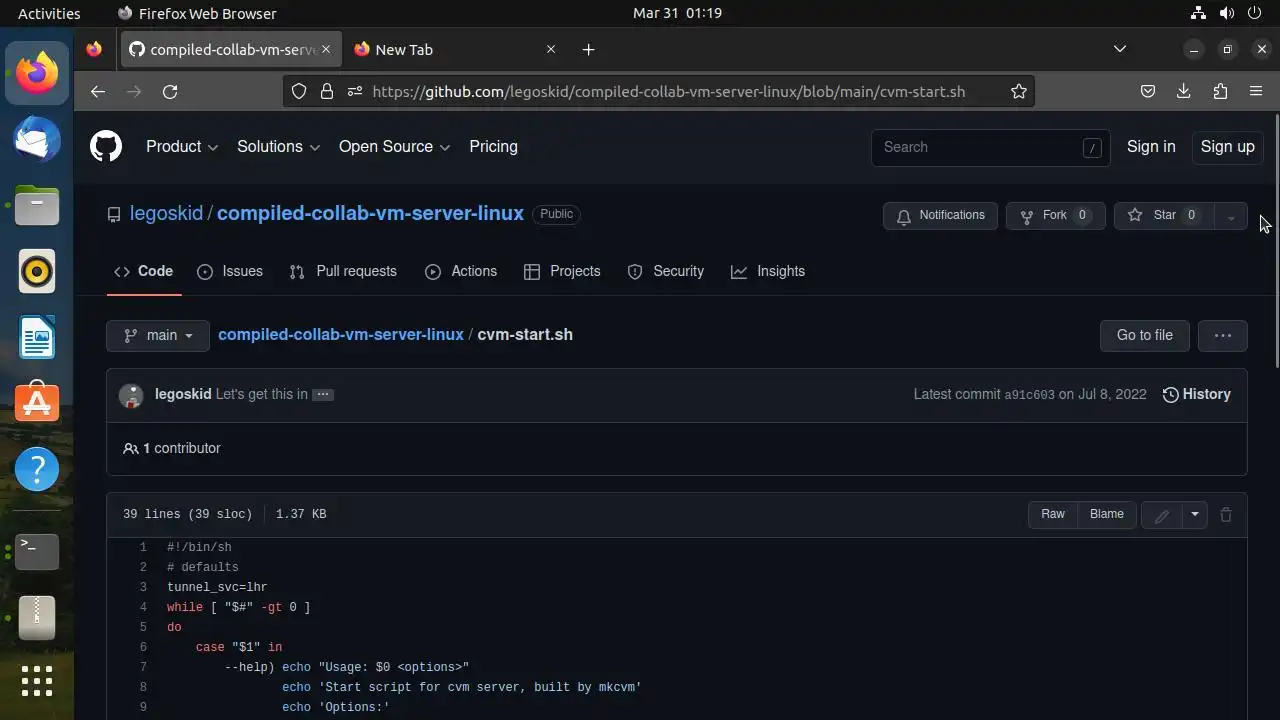
Task: Click legoskid's avatar thumbnail
Action: coord(131,394)
